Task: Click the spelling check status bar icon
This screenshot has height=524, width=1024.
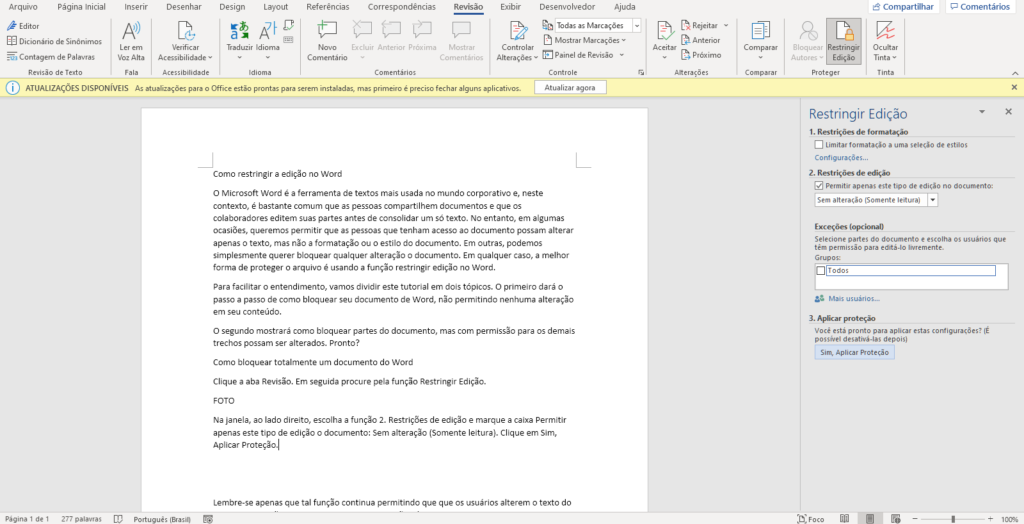Action: tap(118, 519)
